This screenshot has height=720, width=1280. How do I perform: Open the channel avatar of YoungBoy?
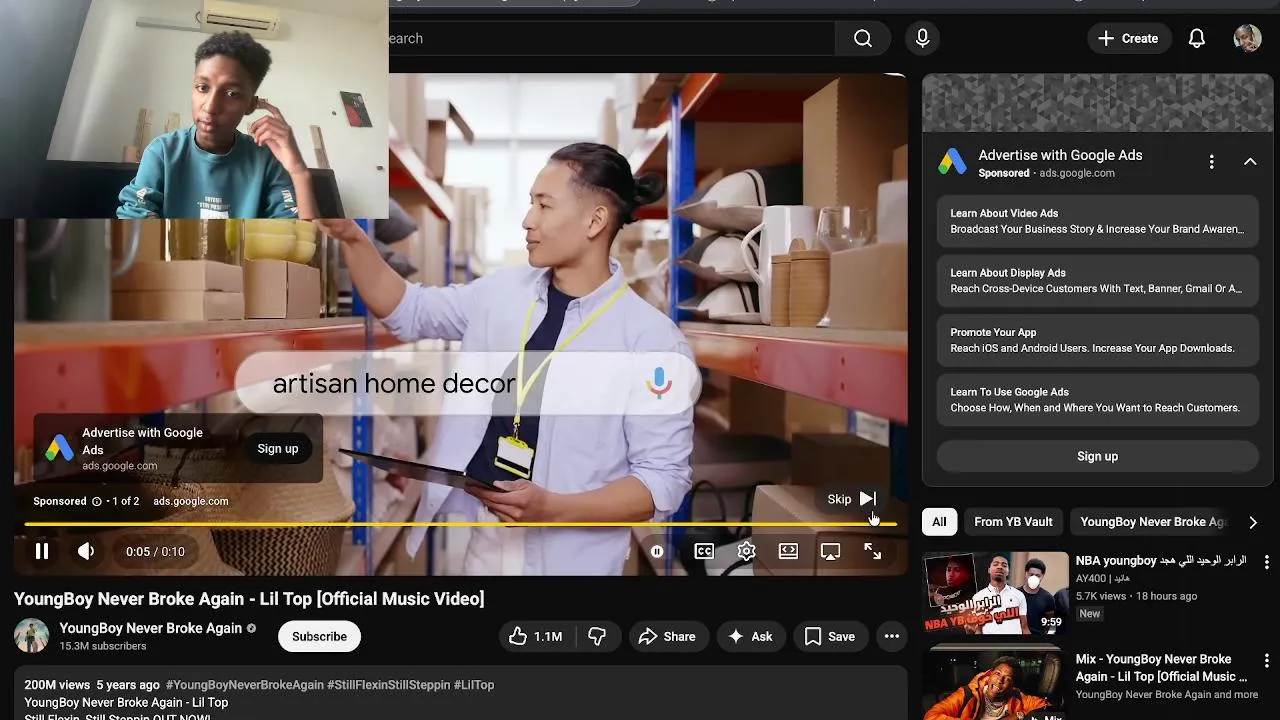[31, 636]
